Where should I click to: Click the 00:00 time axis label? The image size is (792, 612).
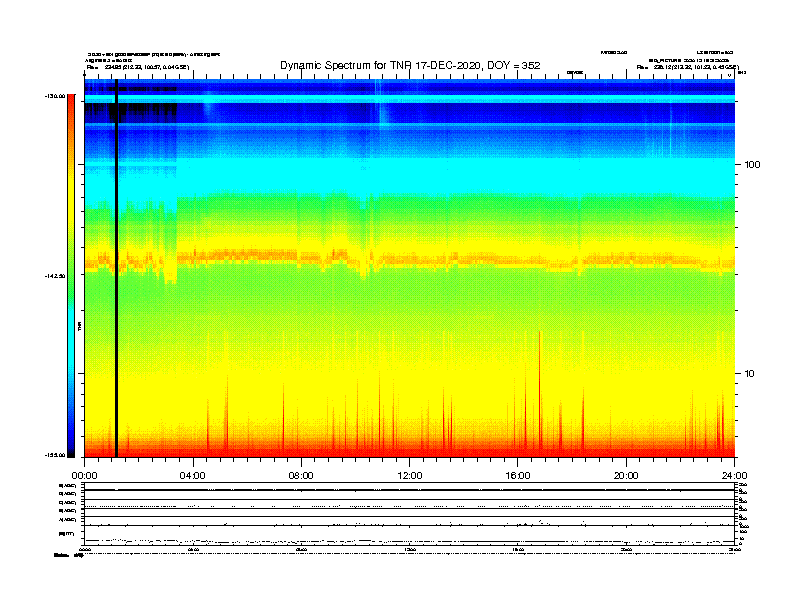point(84,475)
